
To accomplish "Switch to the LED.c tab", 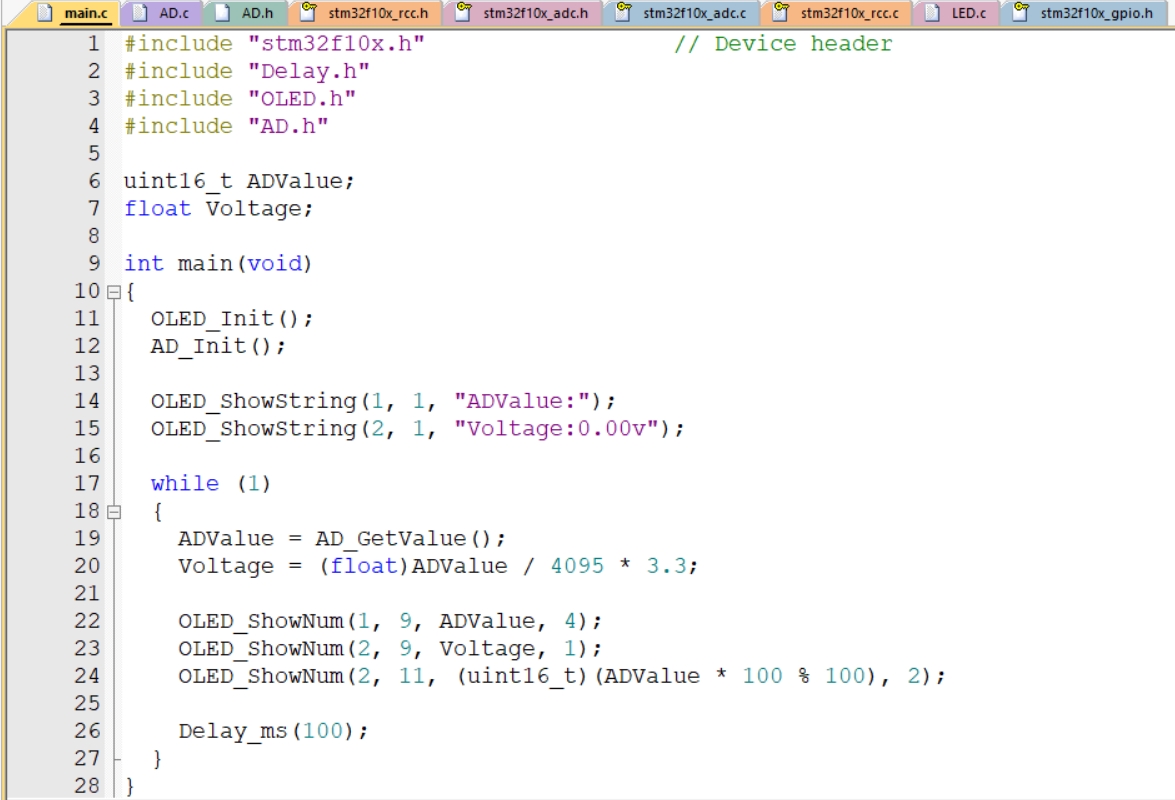I will pyautogui.click(x=956, y=13).
